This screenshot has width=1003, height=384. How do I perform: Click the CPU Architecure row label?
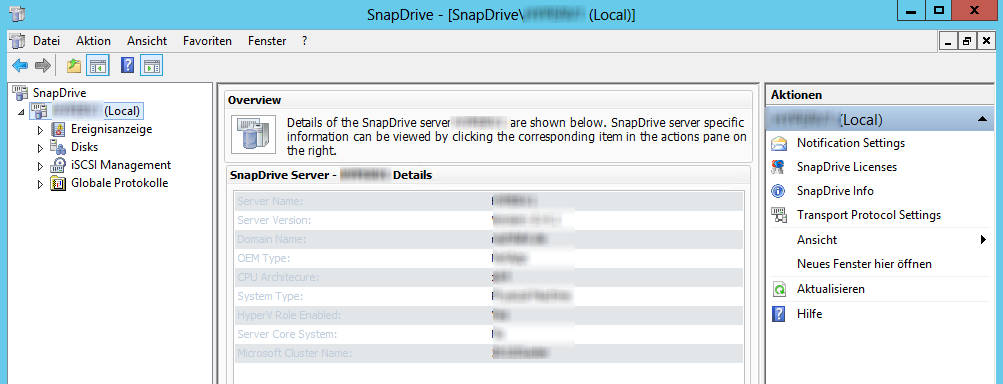(278, 278)
